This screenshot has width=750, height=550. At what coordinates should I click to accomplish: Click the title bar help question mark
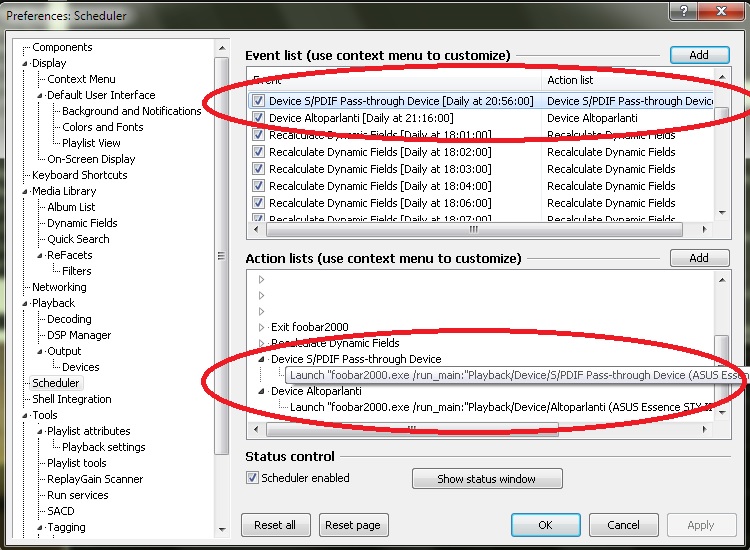(x=684, y=11)
